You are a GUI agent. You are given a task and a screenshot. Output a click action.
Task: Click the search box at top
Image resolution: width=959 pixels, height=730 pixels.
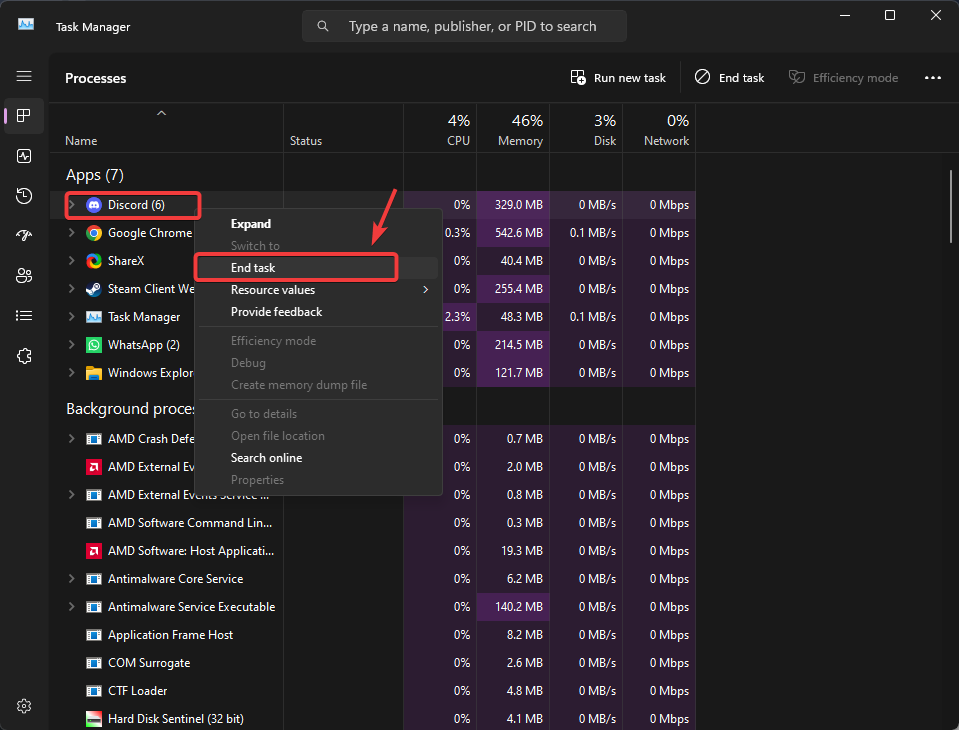click(x=465, y=27)
